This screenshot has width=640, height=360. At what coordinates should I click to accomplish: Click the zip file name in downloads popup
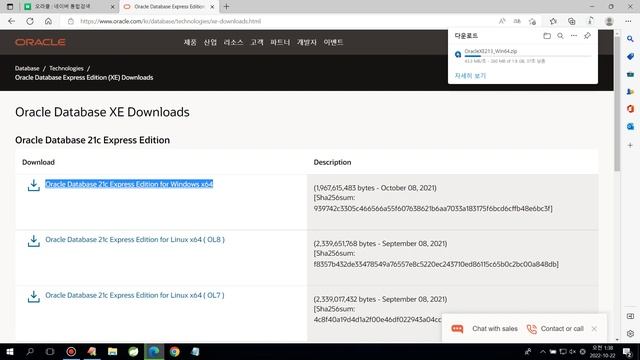click(x=491, y=51)
